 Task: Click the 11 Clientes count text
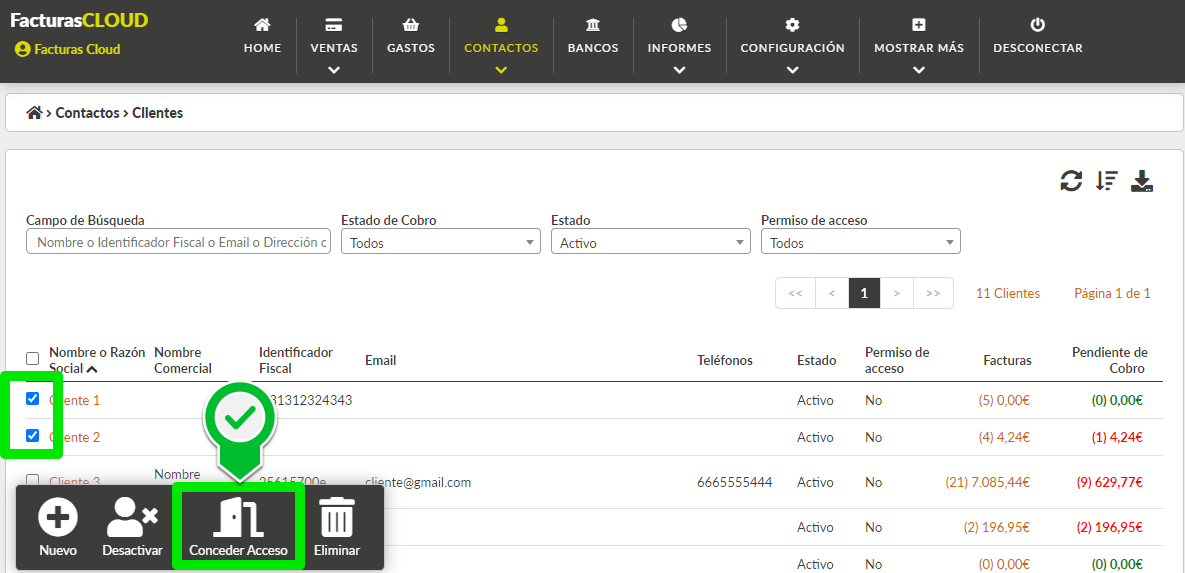point(1007,293)
